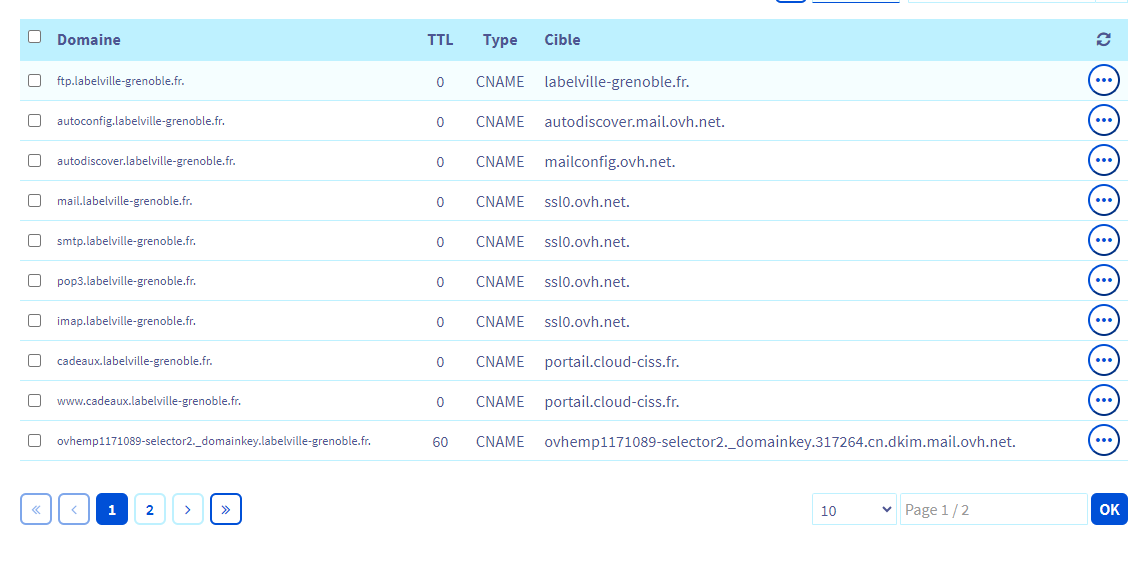The image size is (1141, 569).
Task: Click the refresh icon in table header
Action: pyautogui.click(x=1103, y=40)
